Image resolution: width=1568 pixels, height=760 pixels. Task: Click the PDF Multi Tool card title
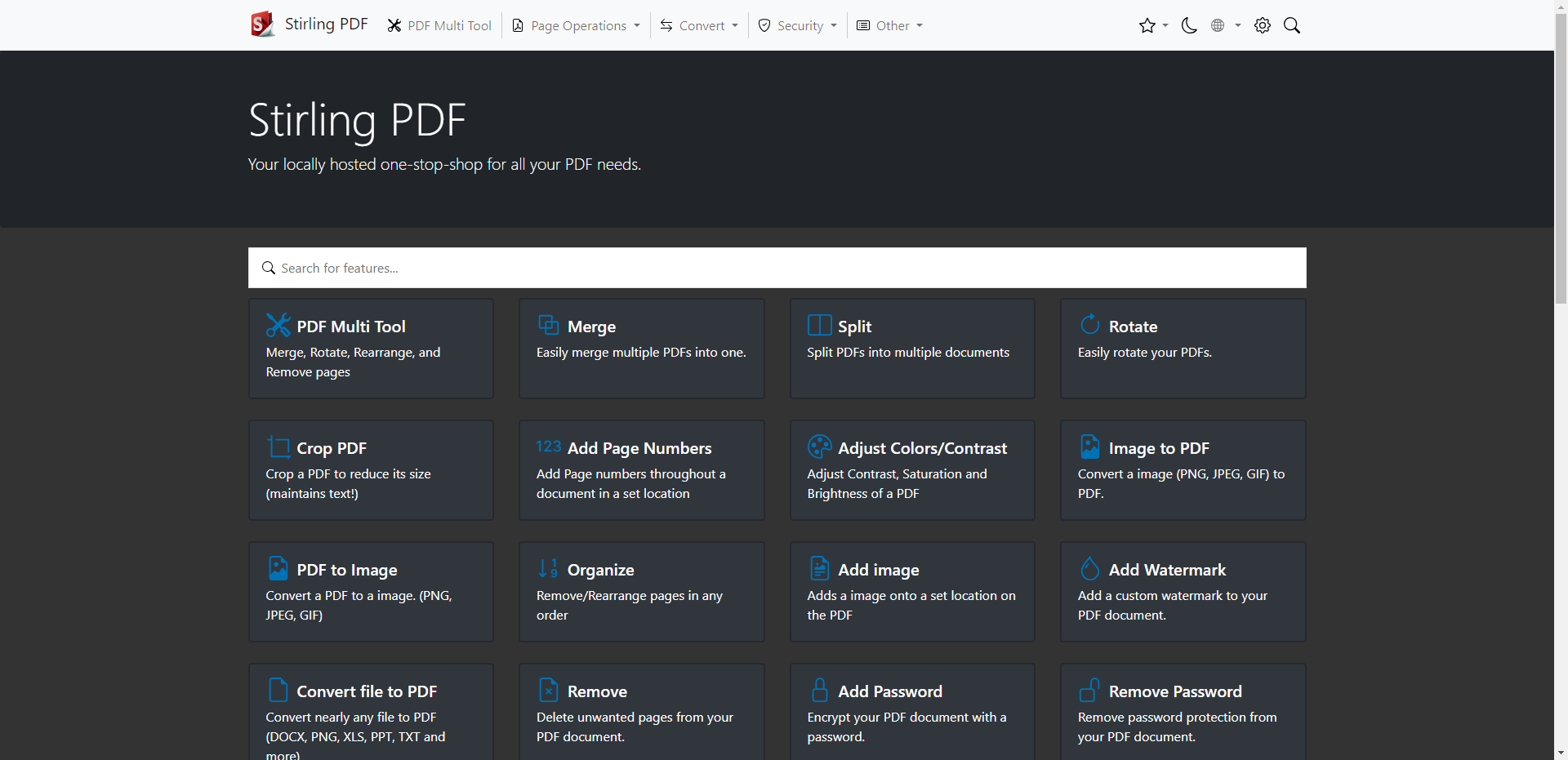click(350, 327)
